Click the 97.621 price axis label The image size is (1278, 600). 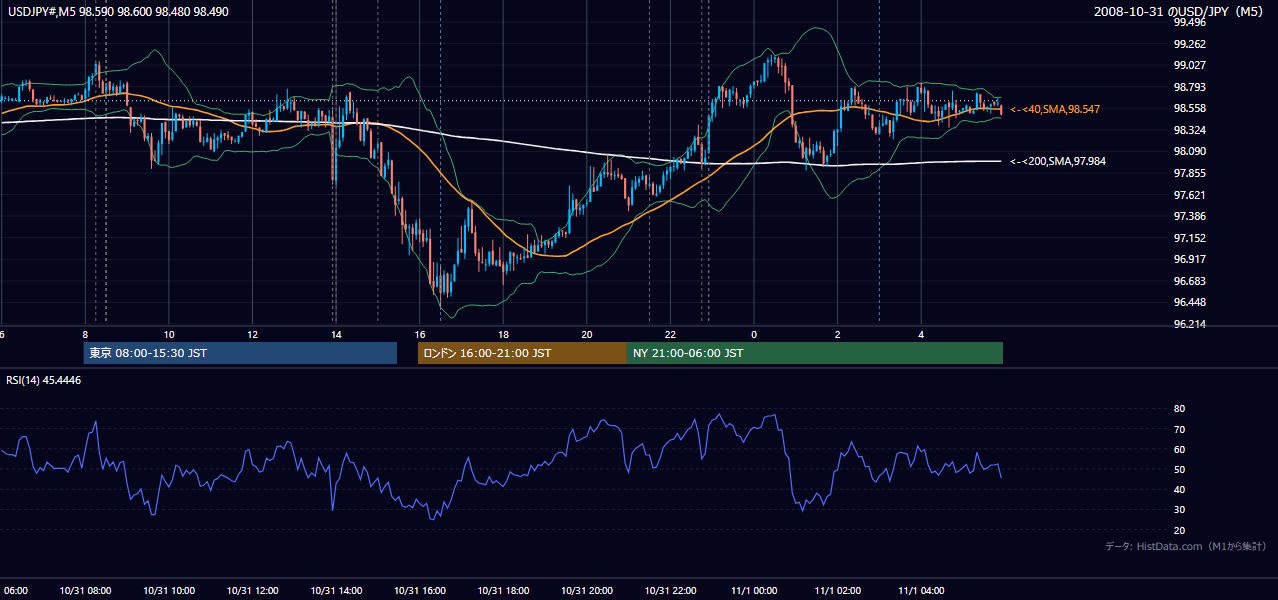[1189, 195]
